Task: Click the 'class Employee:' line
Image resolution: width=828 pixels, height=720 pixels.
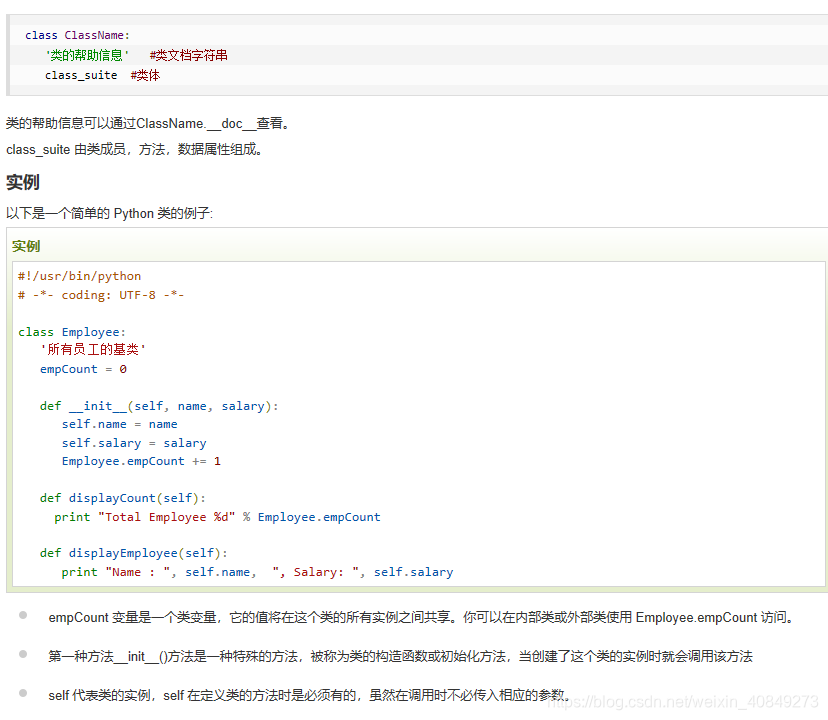Action: tap(72, 332)
